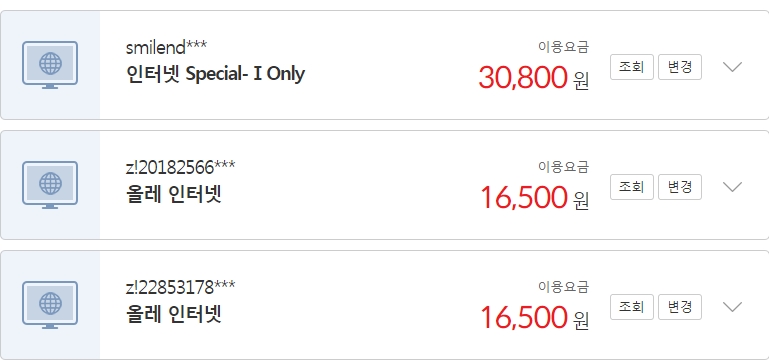769x362 pixels.
Task: Click the z!20182566*** account ID
Action: click(180, 168)
